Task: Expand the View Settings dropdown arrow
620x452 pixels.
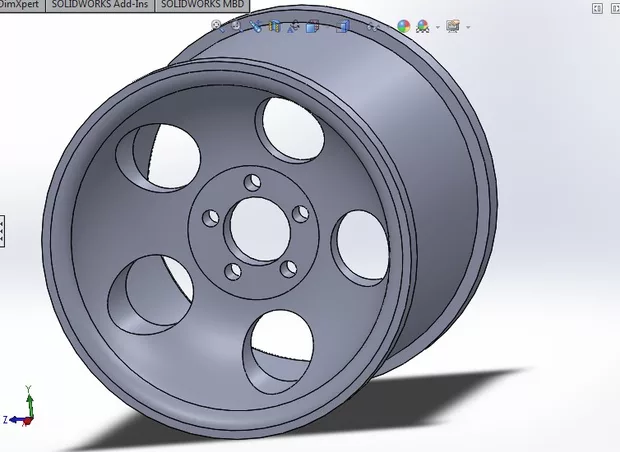Action: click(467, 27)
